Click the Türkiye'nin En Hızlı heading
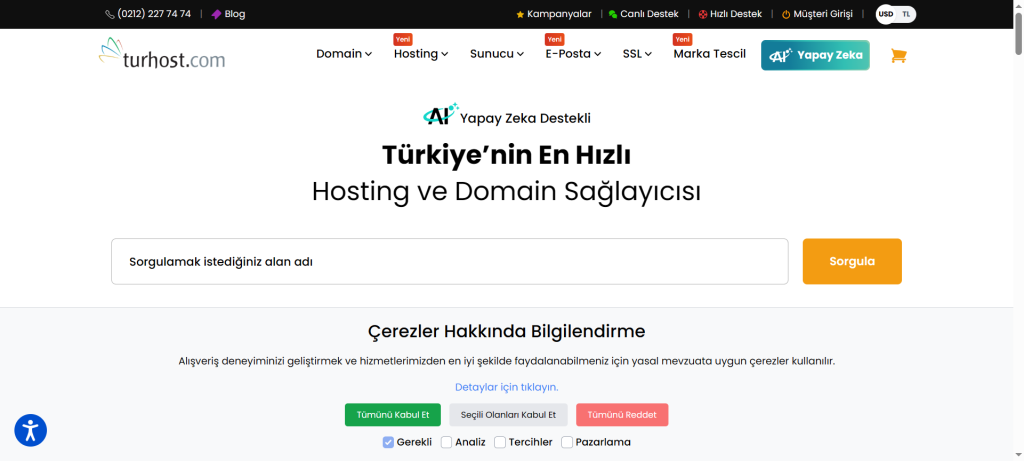This screenshot has height=461, width=1024. pos(506,155)
